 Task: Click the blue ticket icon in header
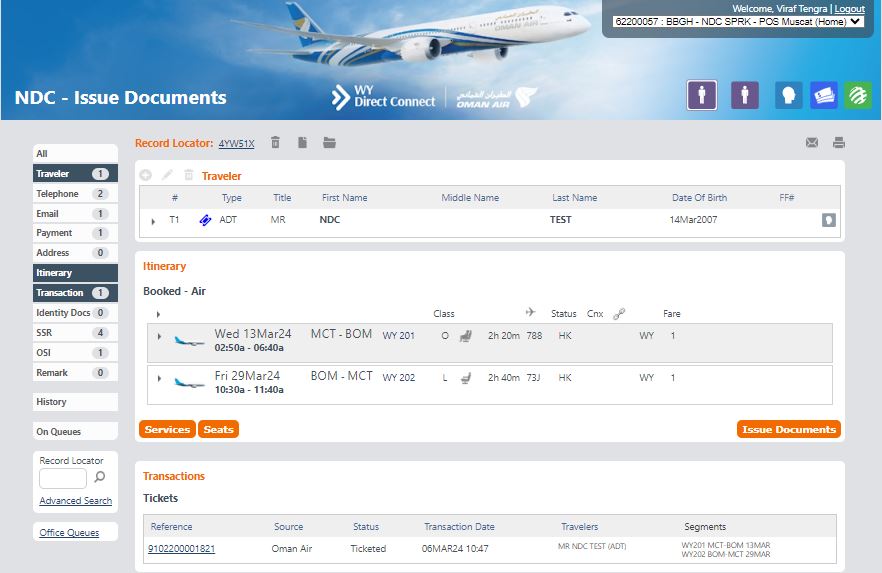click(824, 95)
